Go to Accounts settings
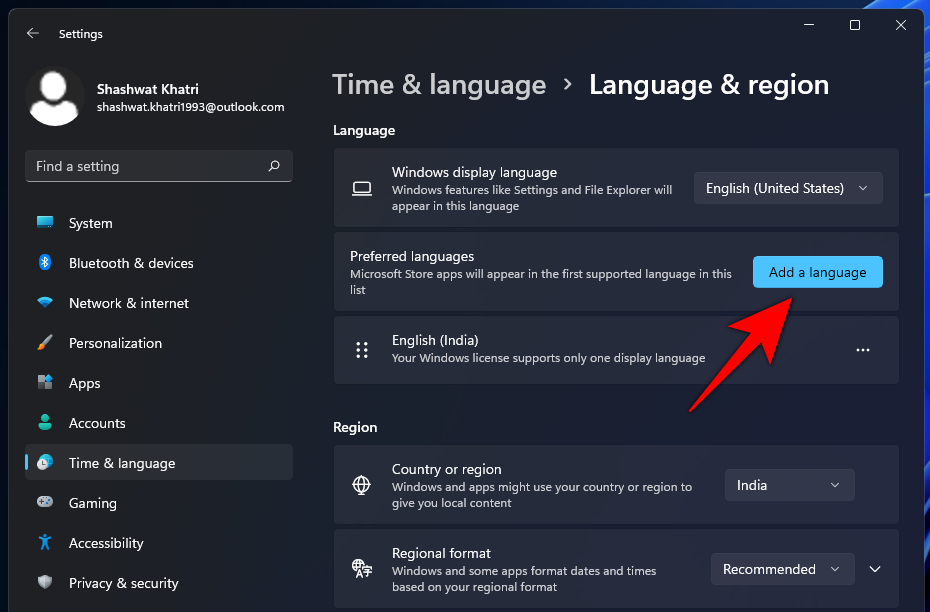 [159, 423]
